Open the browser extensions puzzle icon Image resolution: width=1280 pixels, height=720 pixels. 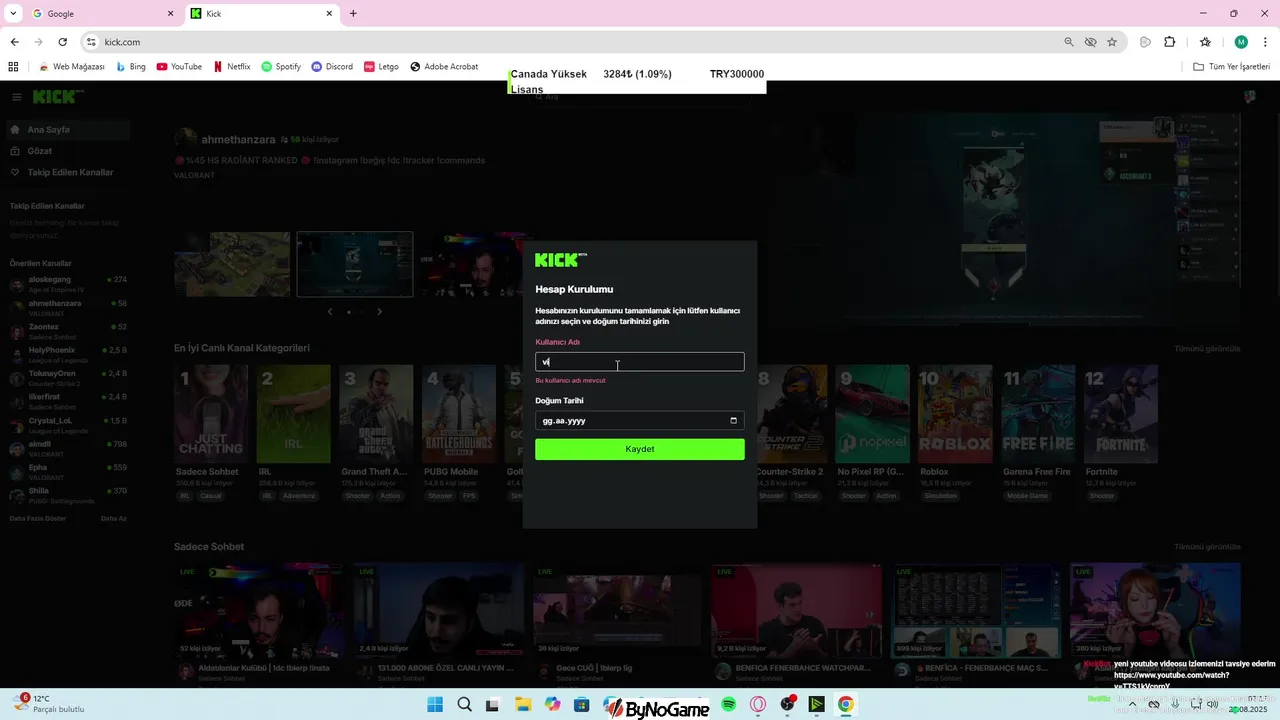(x=1170, y=42)
